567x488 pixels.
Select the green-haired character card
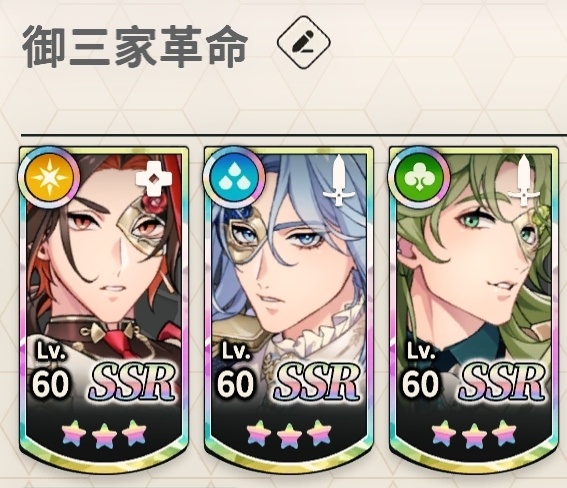(474, 307)
